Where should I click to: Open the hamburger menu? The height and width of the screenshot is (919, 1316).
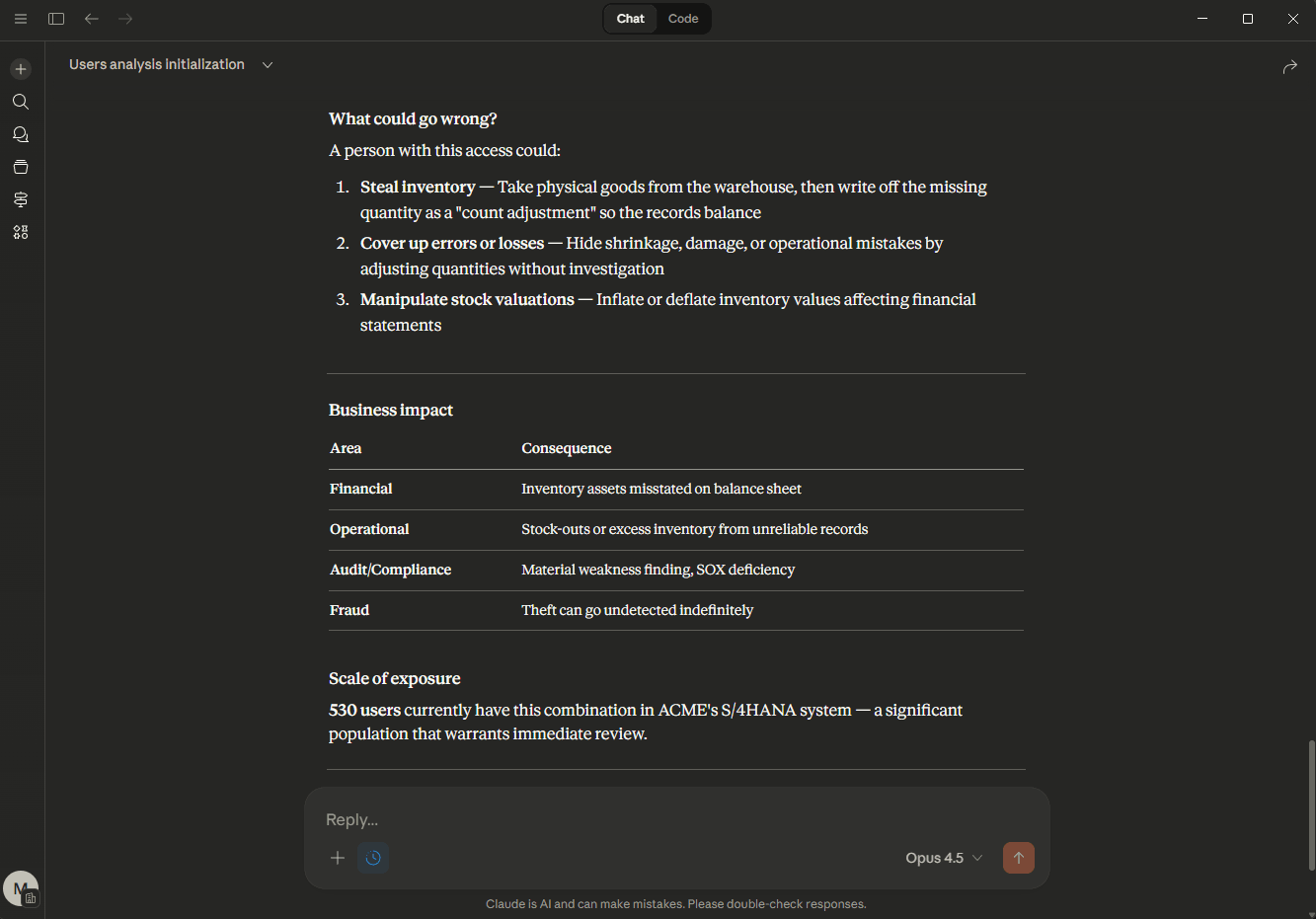(x=20, y=19)
